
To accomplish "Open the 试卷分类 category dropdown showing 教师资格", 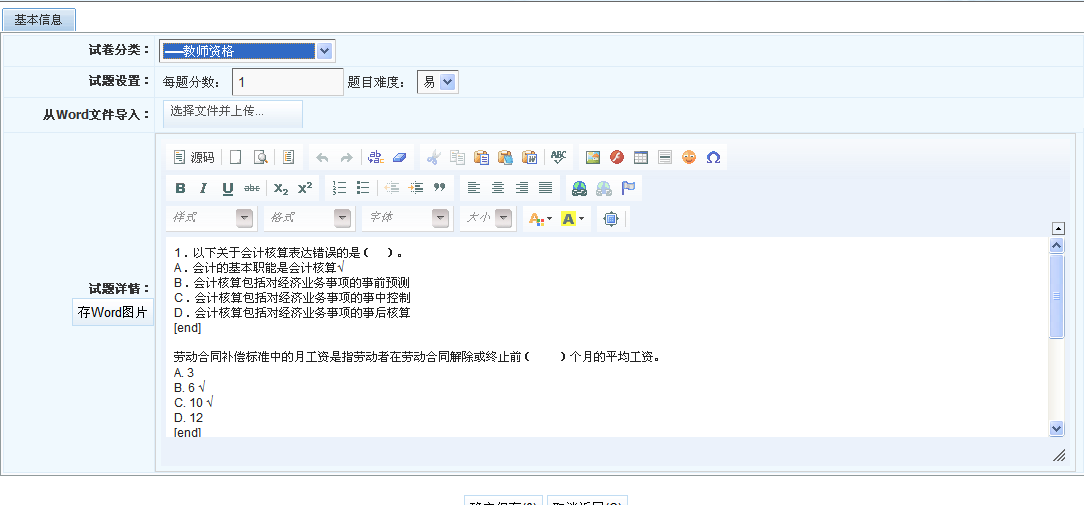I will pos(247,51).
